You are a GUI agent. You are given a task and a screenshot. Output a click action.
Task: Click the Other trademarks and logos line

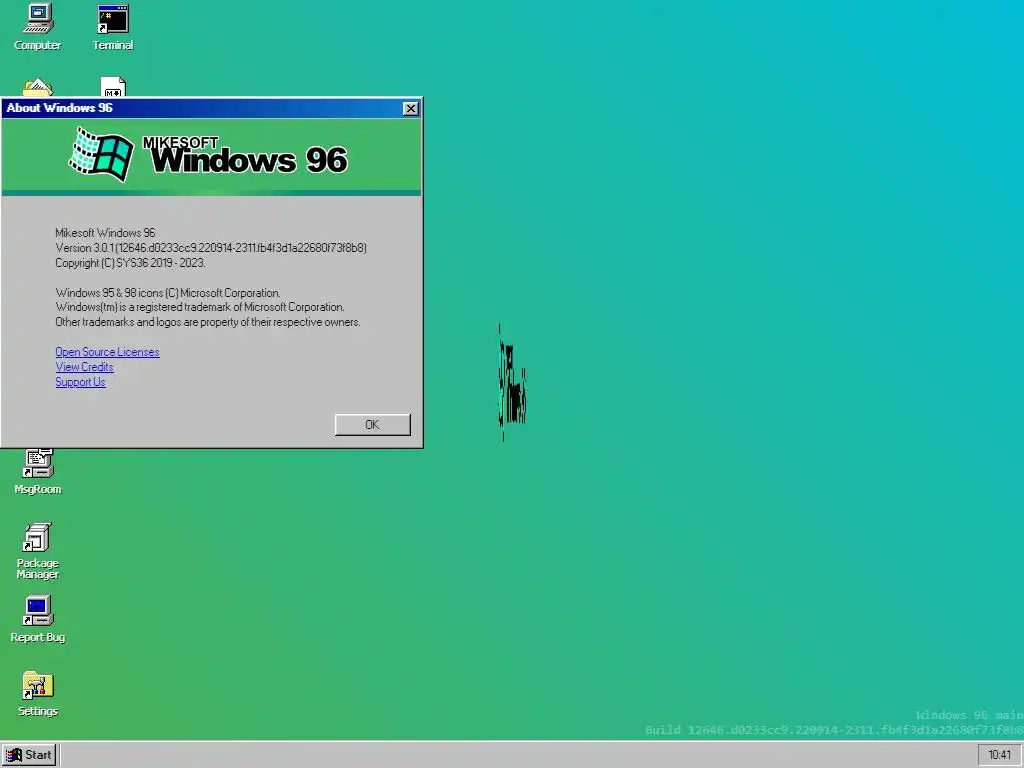208,322
